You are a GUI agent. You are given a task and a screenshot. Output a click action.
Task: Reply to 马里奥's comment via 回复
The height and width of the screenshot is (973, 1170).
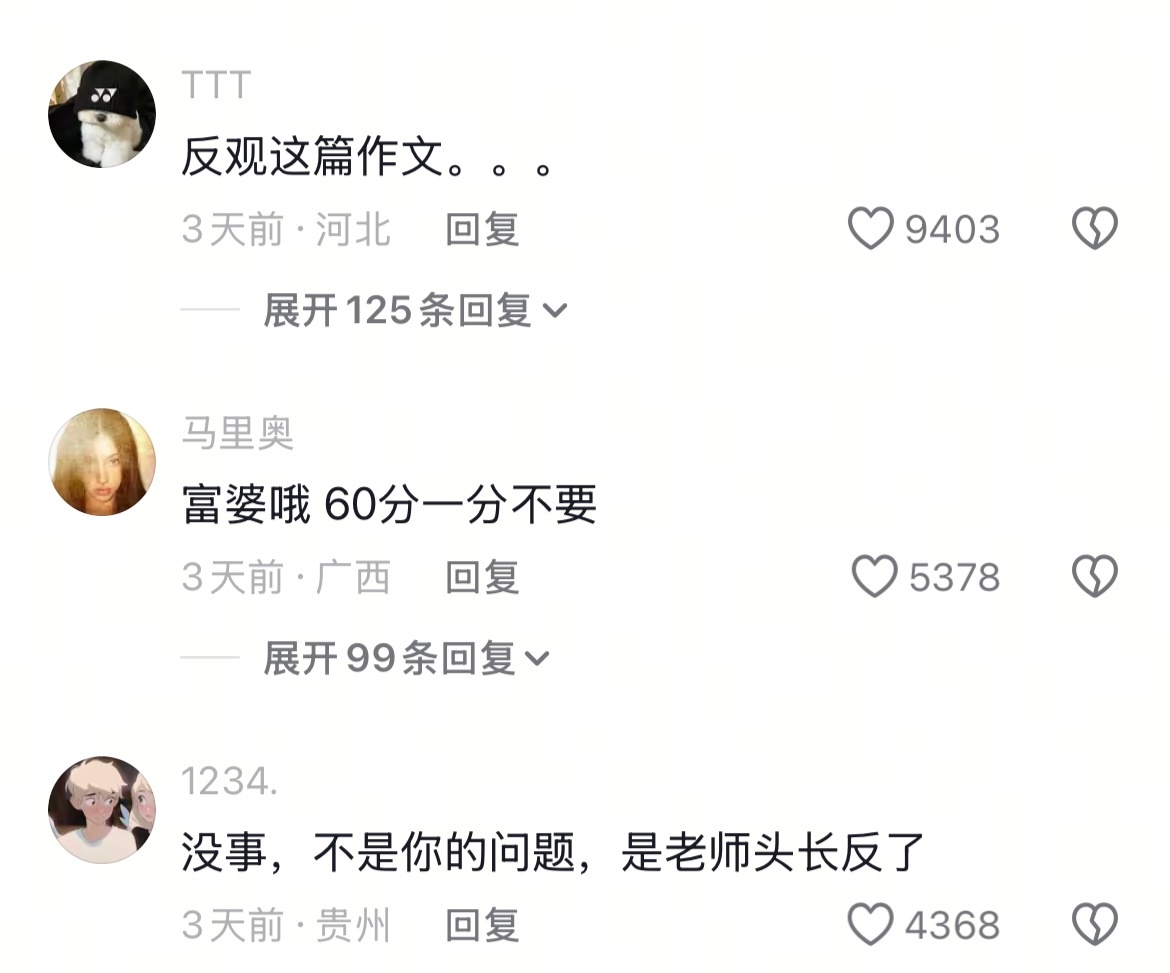pos(482,578)
